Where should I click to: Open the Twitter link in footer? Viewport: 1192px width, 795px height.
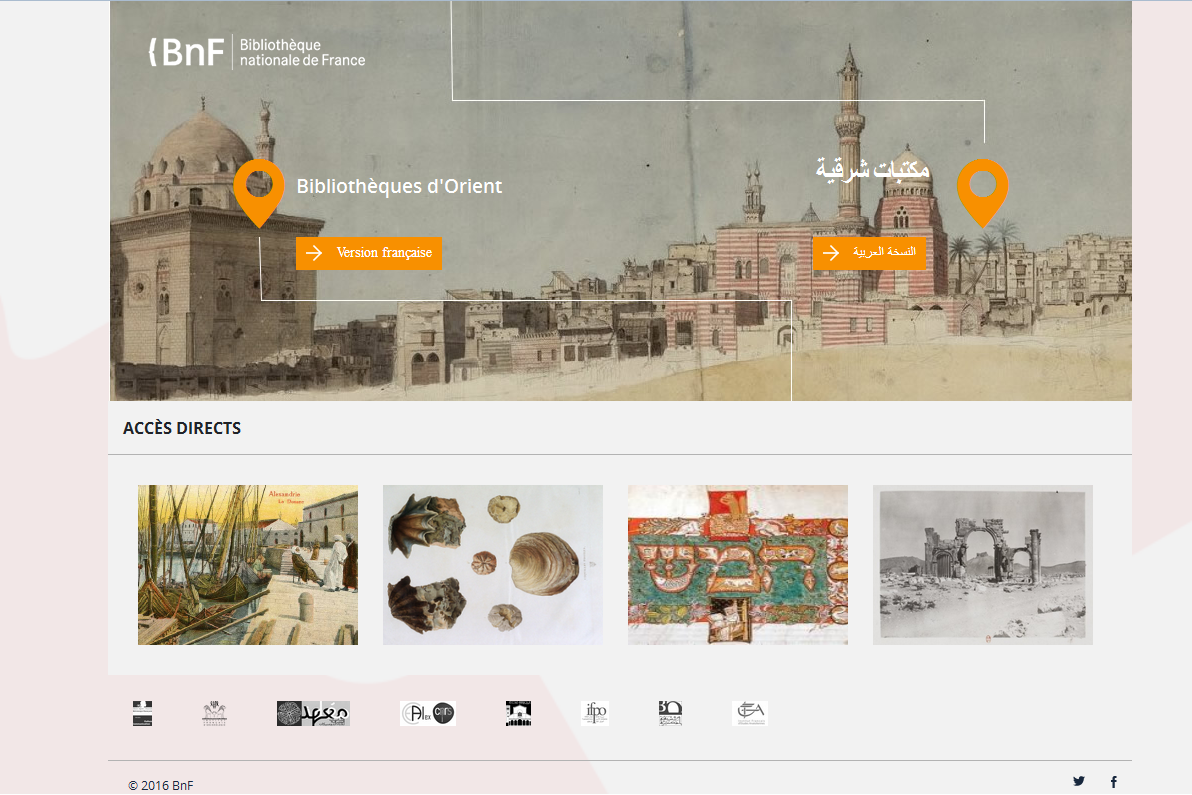[1079, 781]
